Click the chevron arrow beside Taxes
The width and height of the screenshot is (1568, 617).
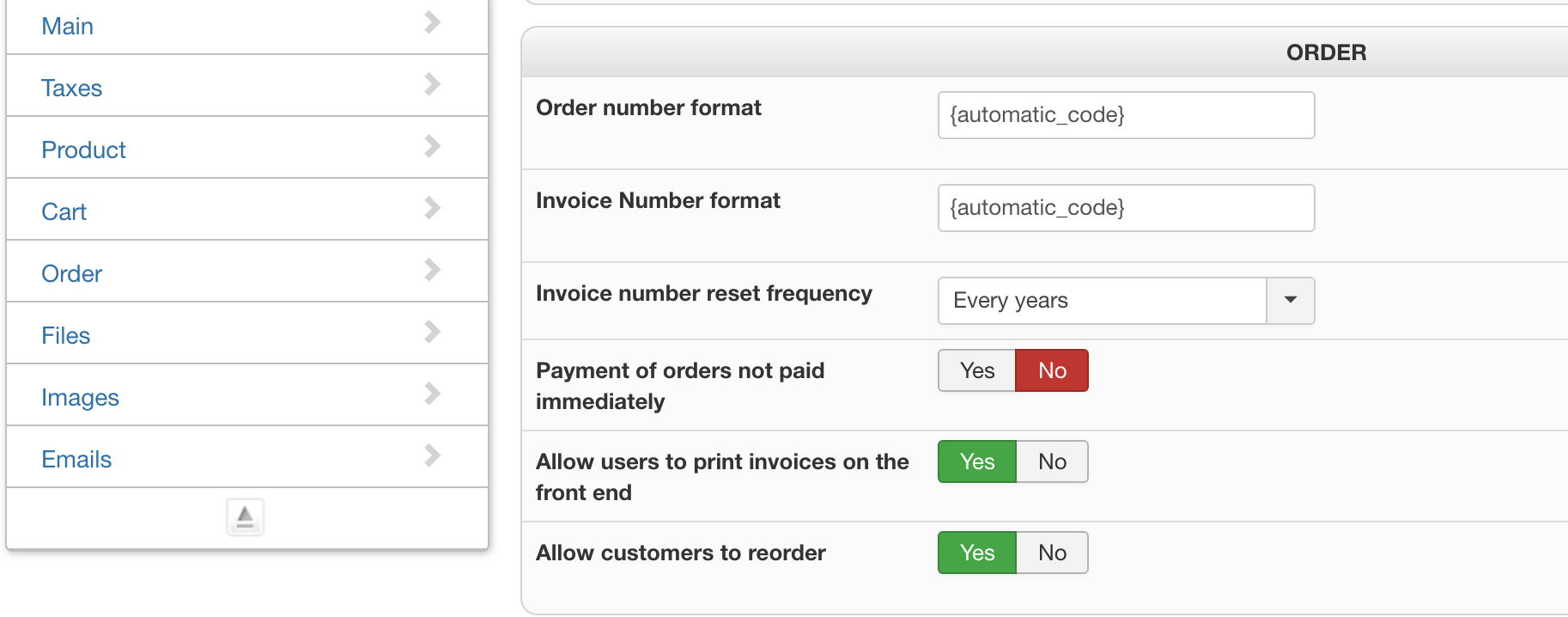[x=432, y=85]
